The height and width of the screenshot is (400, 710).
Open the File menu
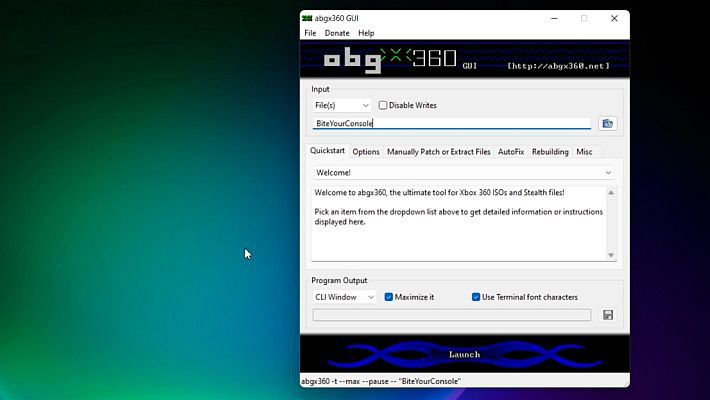point(310,33)
